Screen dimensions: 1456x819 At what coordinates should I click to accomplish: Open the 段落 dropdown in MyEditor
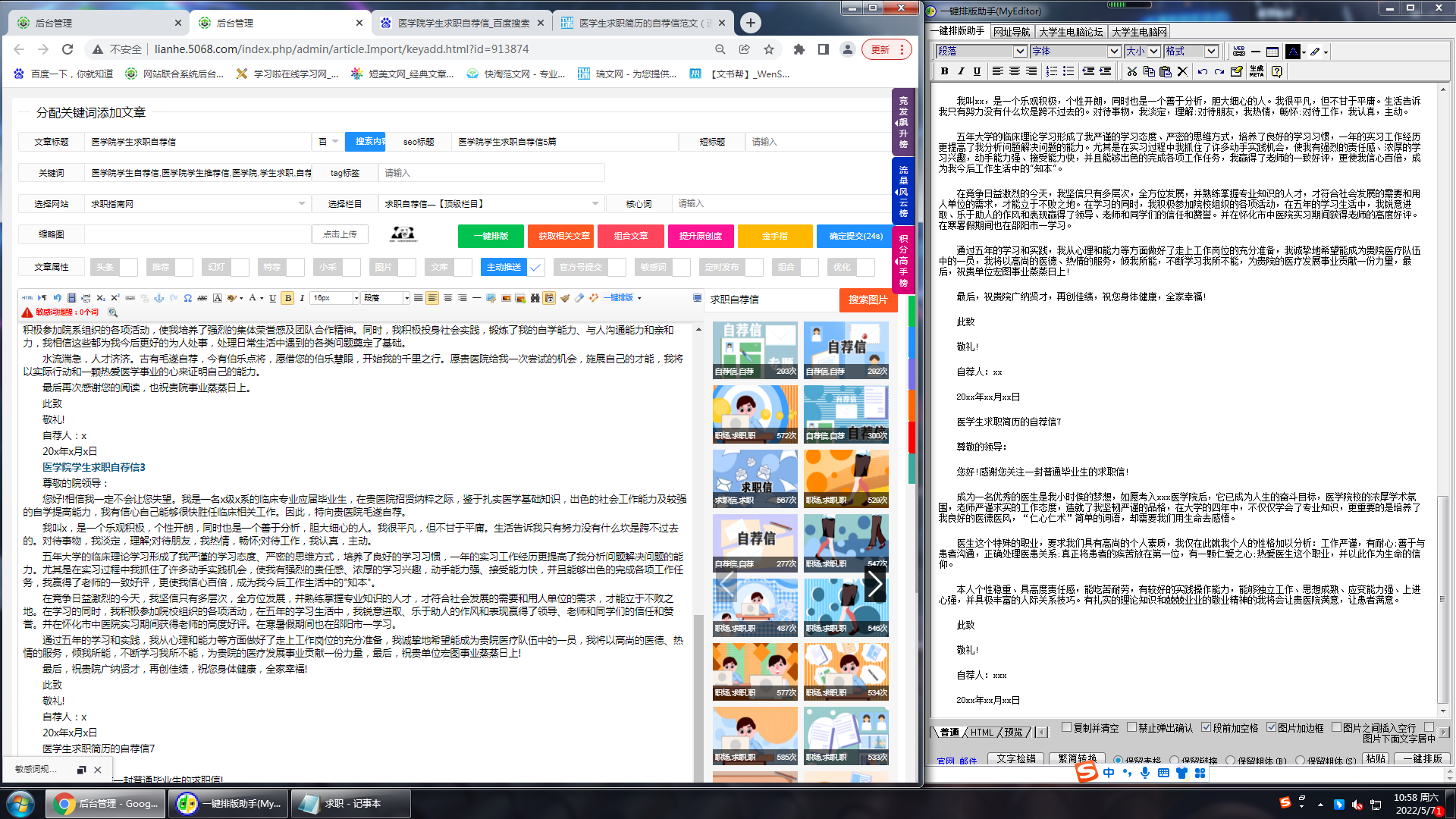pos(1019,52)
